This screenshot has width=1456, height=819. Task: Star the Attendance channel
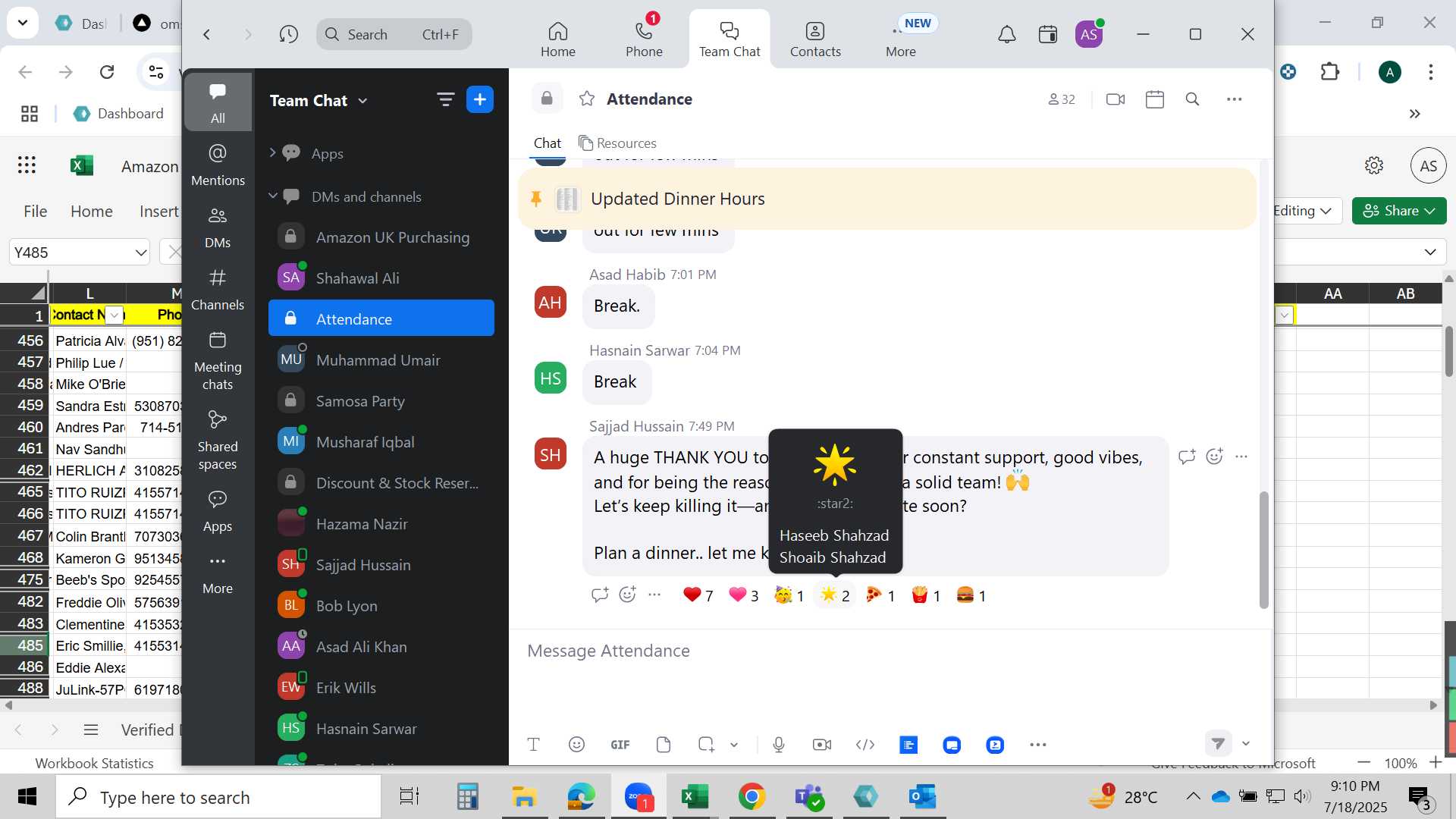(587, 99)
